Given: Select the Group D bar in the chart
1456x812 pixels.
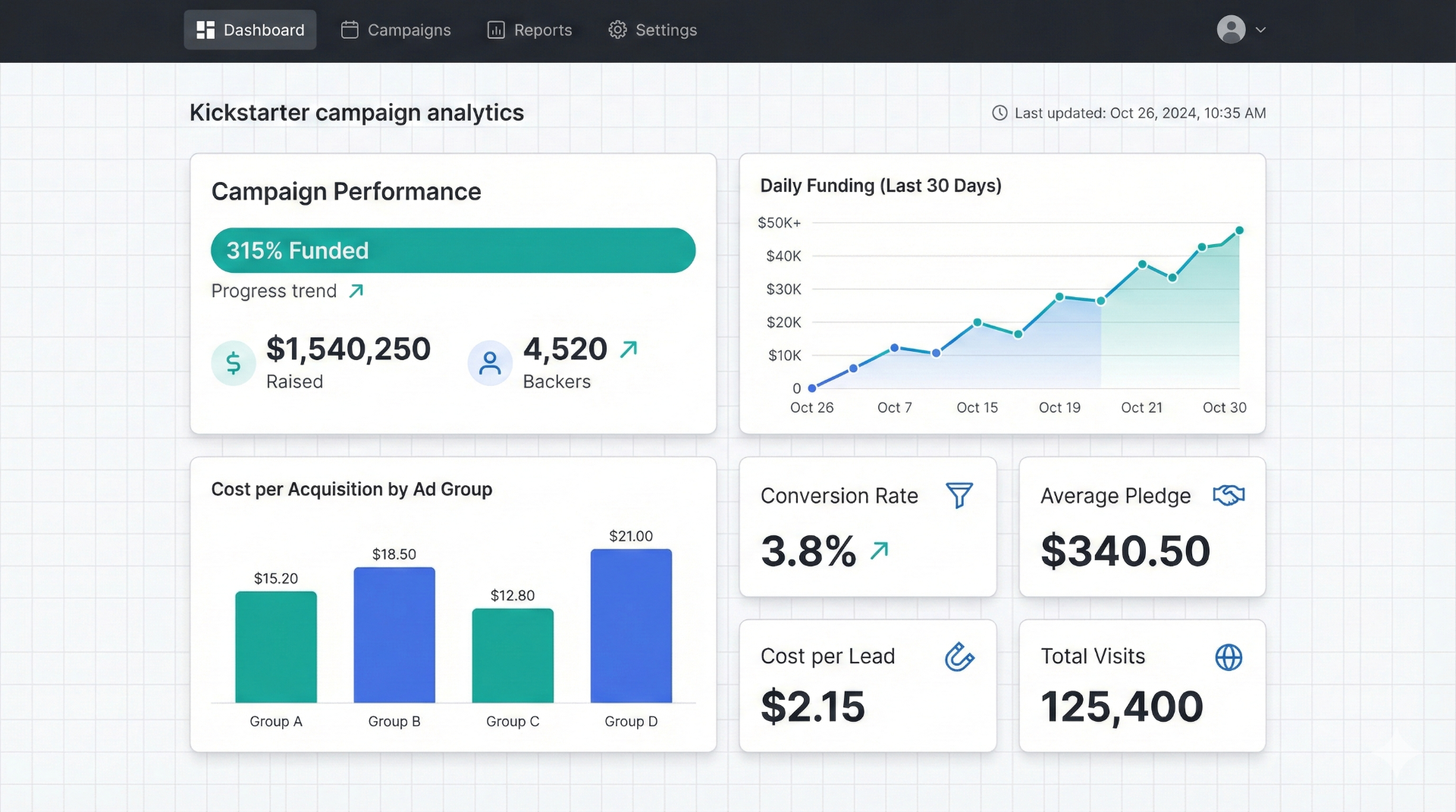Looking at the screenshot, I should pos(631,625).
